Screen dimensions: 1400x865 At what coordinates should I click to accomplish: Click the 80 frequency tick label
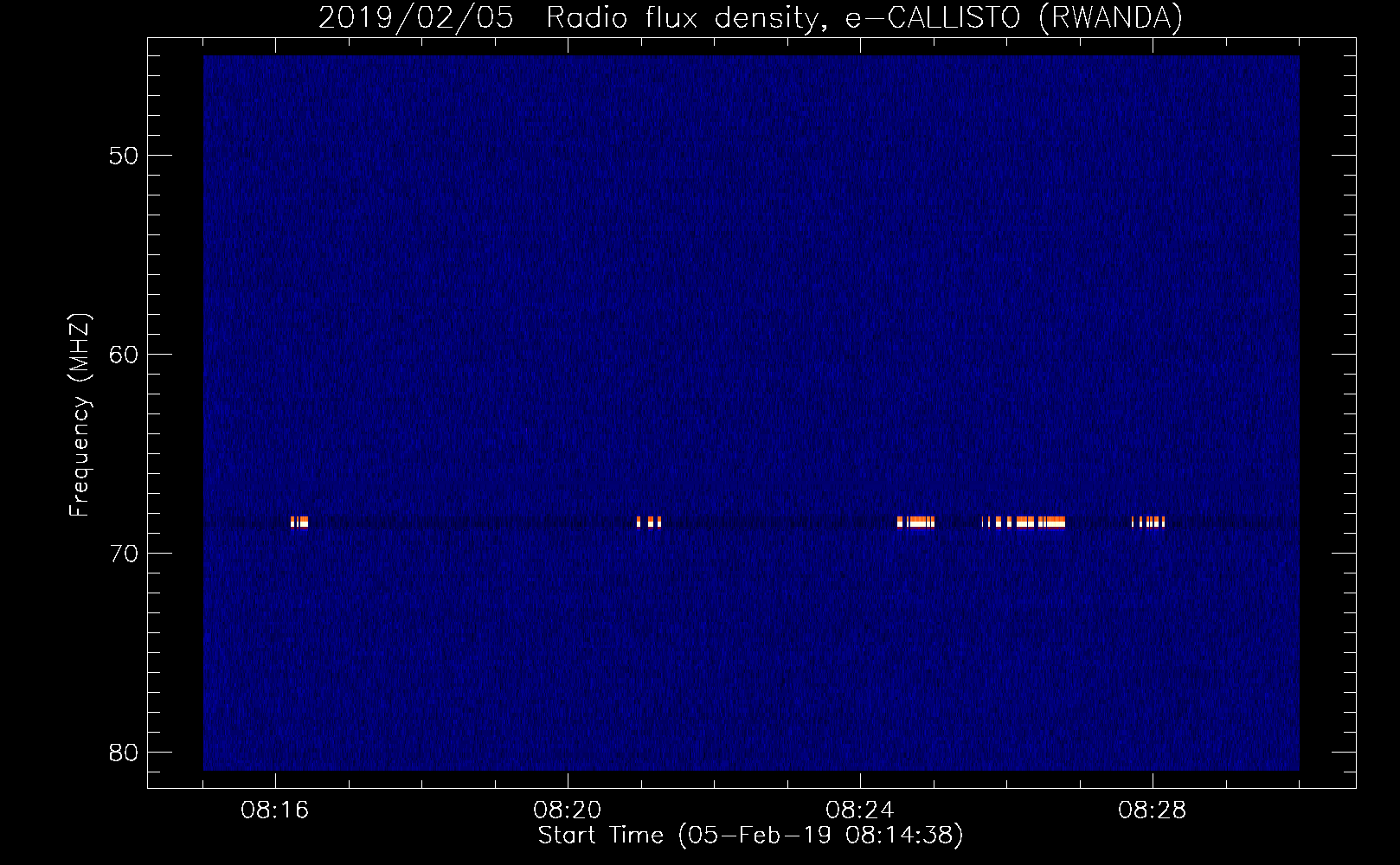click(124, 753)
